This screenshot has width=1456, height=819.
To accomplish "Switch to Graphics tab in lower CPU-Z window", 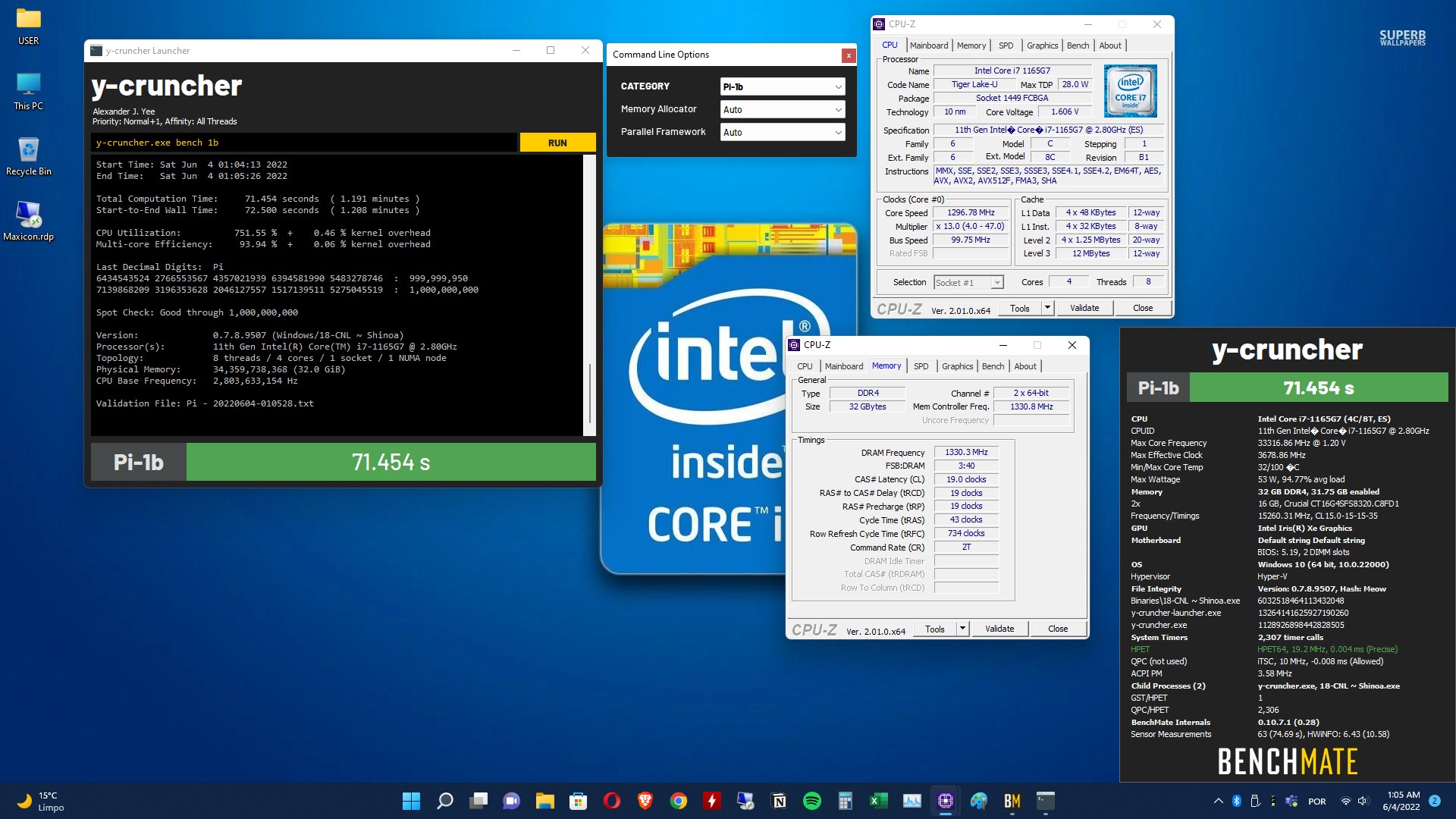I will pyautogui.click(x=957, y=366).
